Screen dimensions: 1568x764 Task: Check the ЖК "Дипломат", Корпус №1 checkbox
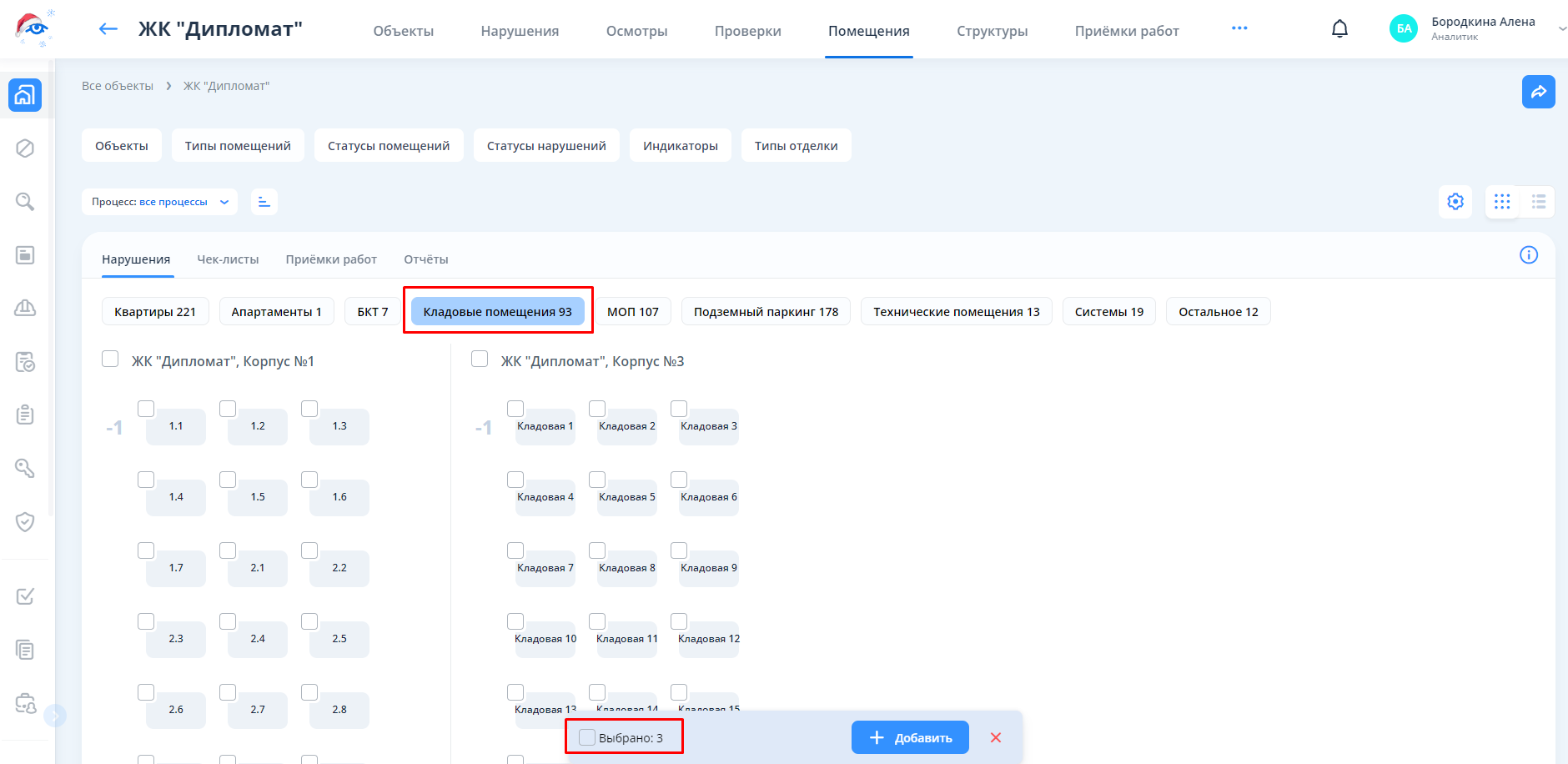[x=110, y=359]
